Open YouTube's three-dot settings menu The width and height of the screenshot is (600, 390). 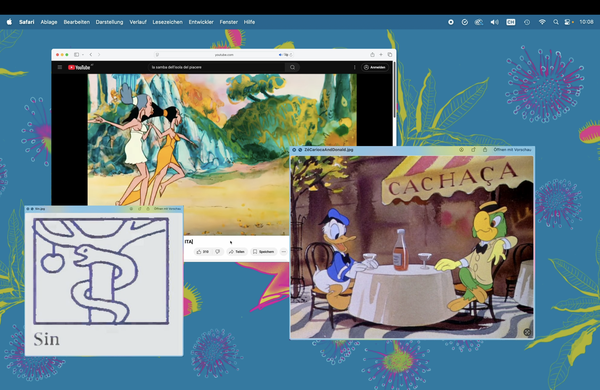pos(354,67)
